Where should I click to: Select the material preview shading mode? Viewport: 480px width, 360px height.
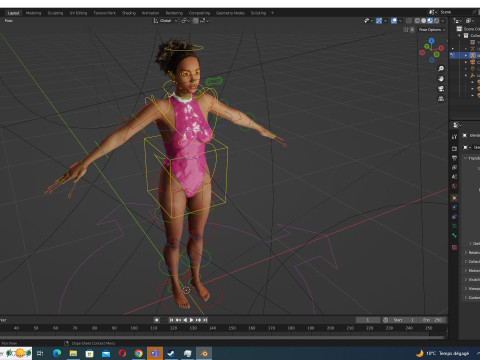pyautogui.click(x=430, y=21)
